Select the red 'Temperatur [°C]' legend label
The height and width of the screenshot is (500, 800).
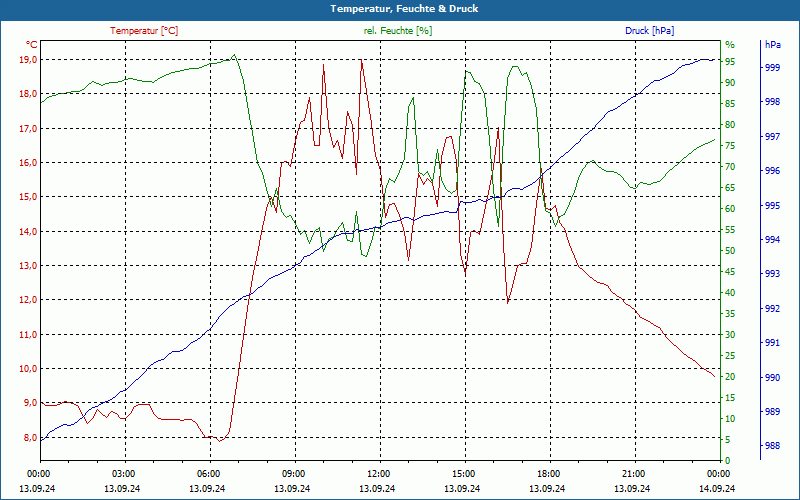pos(144,31)
